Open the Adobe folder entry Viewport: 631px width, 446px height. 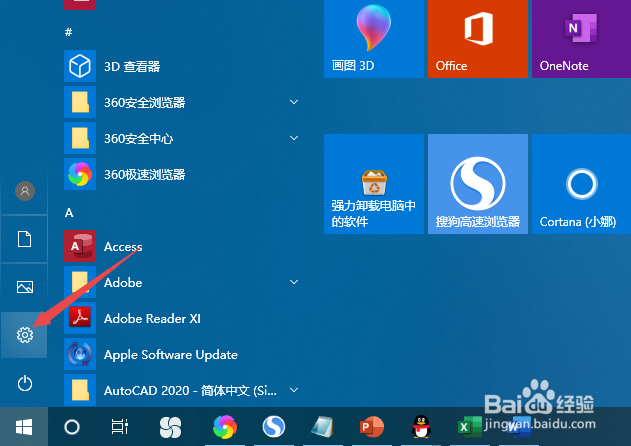[183, 282]
